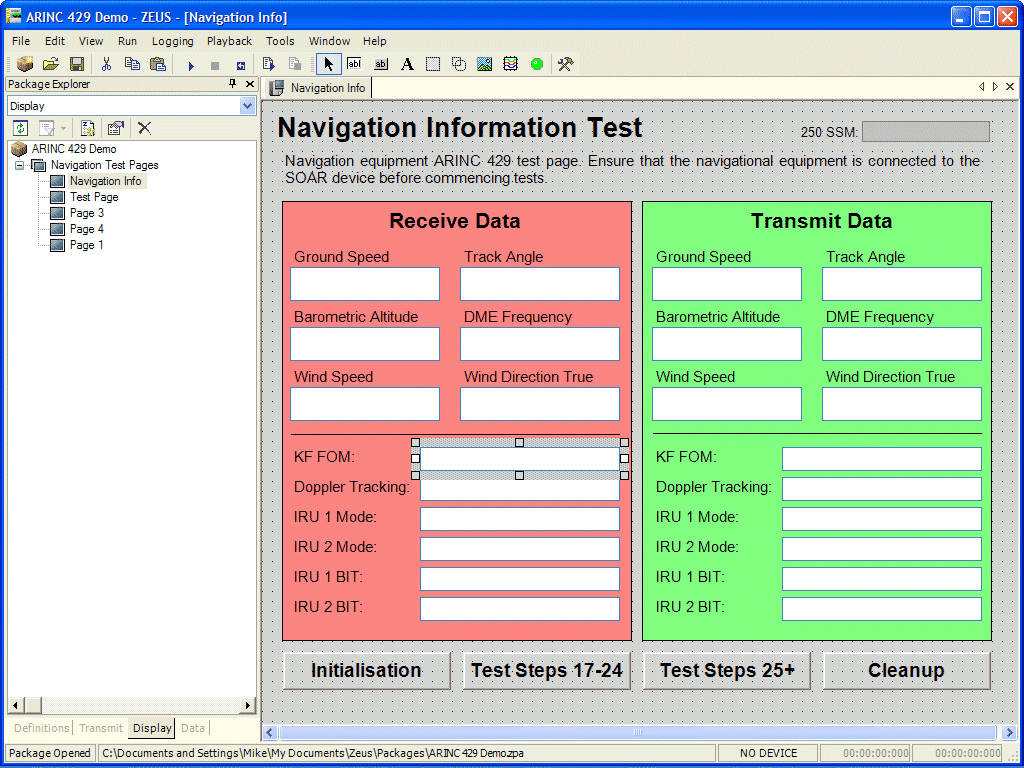Select the landscape picture image tool
1024x768 pixels.
(x=485, y=64)
